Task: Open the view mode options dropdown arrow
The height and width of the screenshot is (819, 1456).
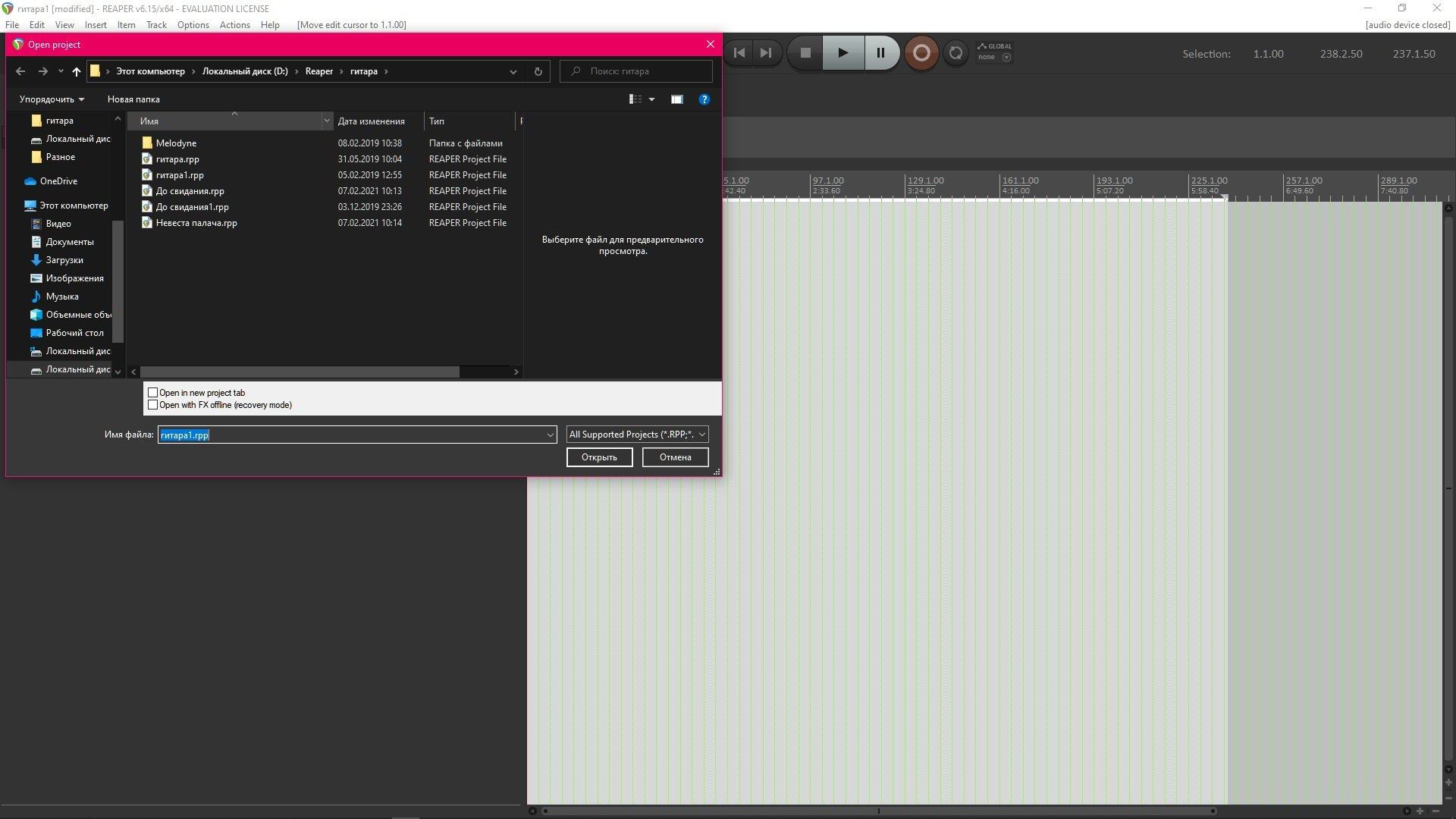Action: click(x=651, y=99)
